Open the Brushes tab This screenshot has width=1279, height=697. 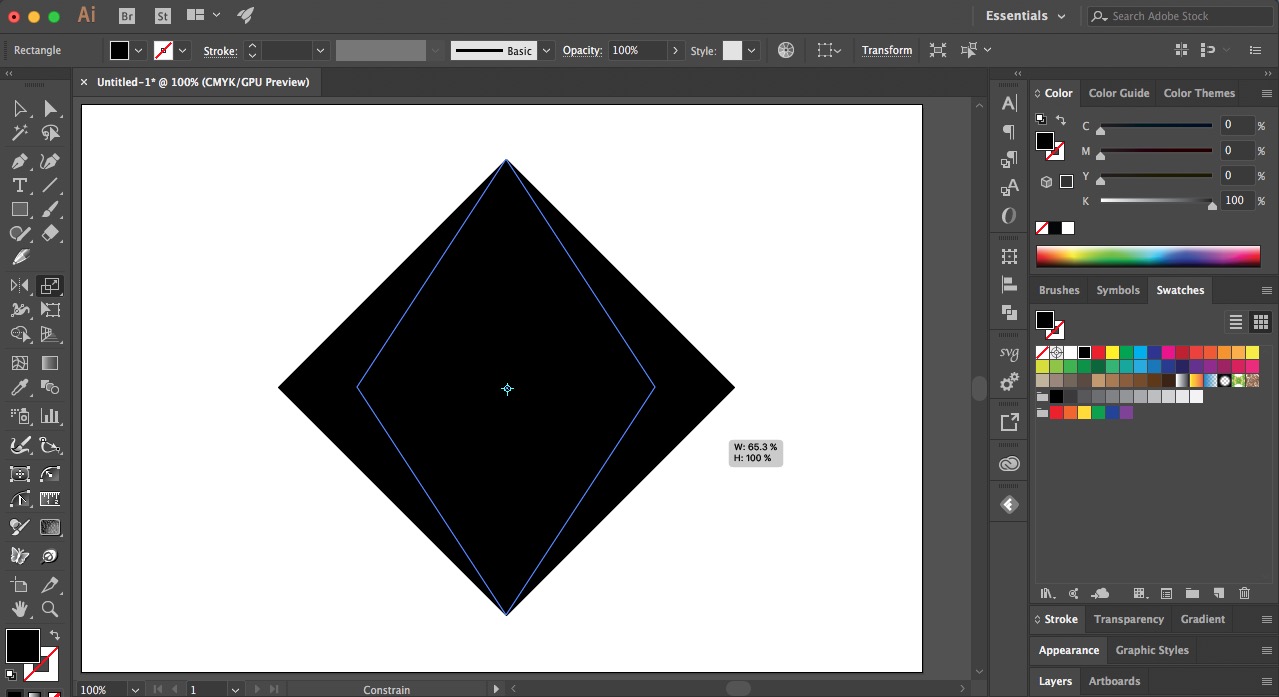[x=1059, y=290]
